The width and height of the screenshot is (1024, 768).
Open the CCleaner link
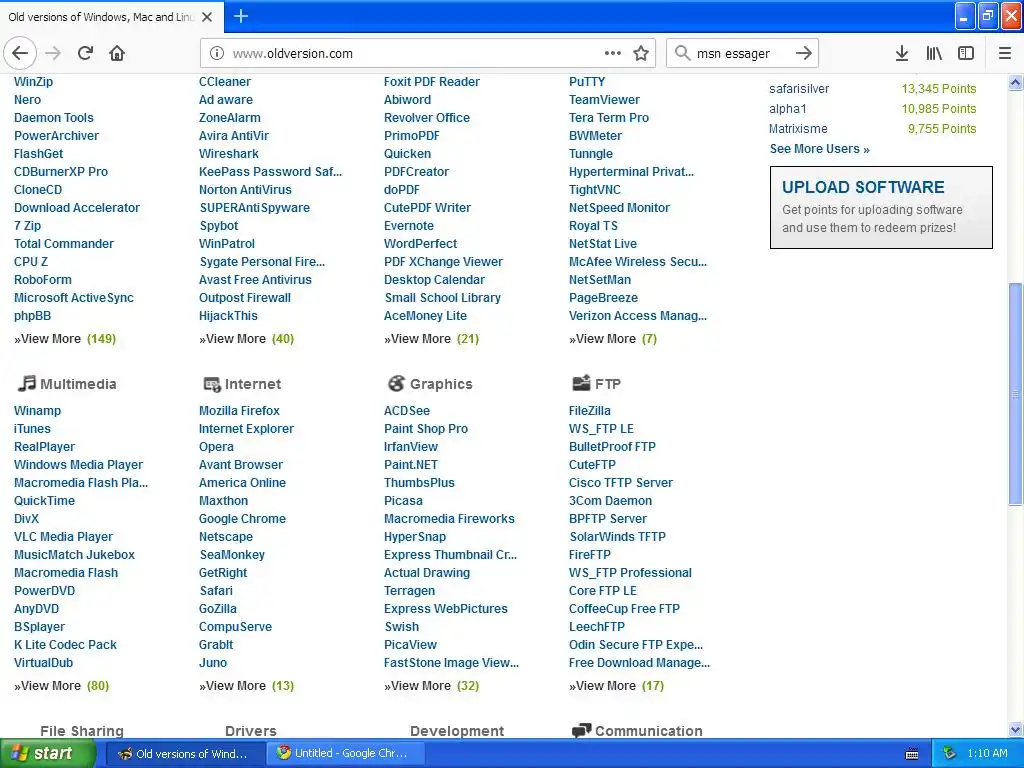225,82
